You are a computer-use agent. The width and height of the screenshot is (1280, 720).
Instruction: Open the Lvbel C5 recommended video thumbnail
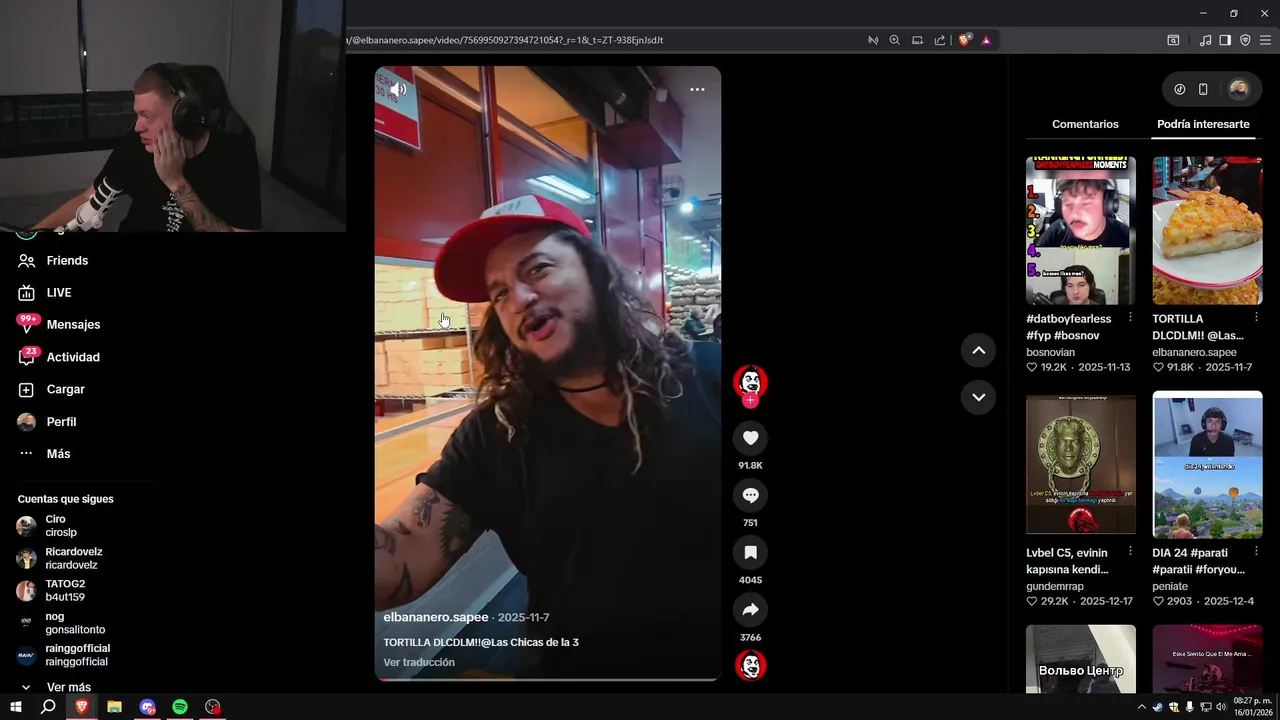click(x=1081, y=464)
